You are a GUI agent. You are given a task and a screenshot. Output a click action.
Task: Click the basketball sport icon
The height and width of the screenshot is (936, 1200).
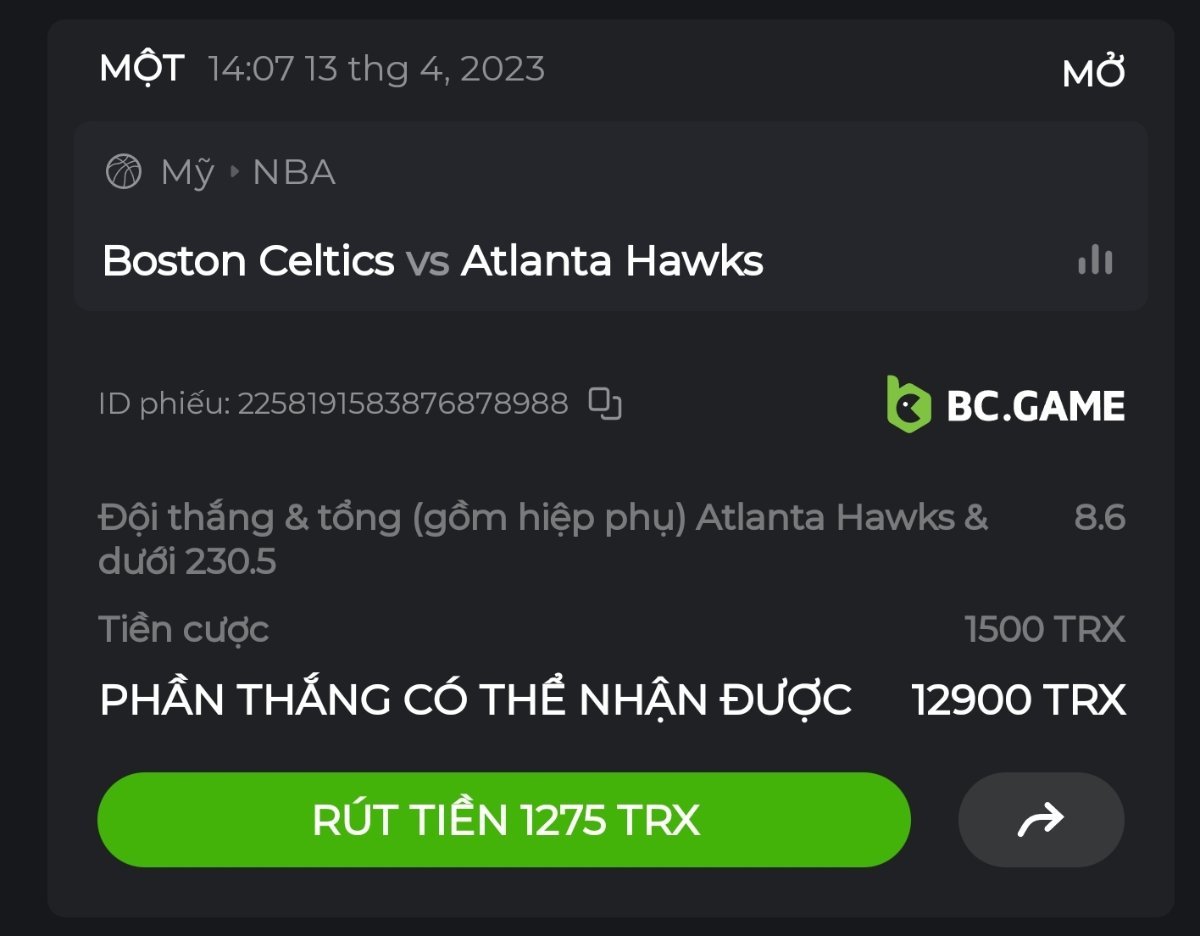[124, 172]
